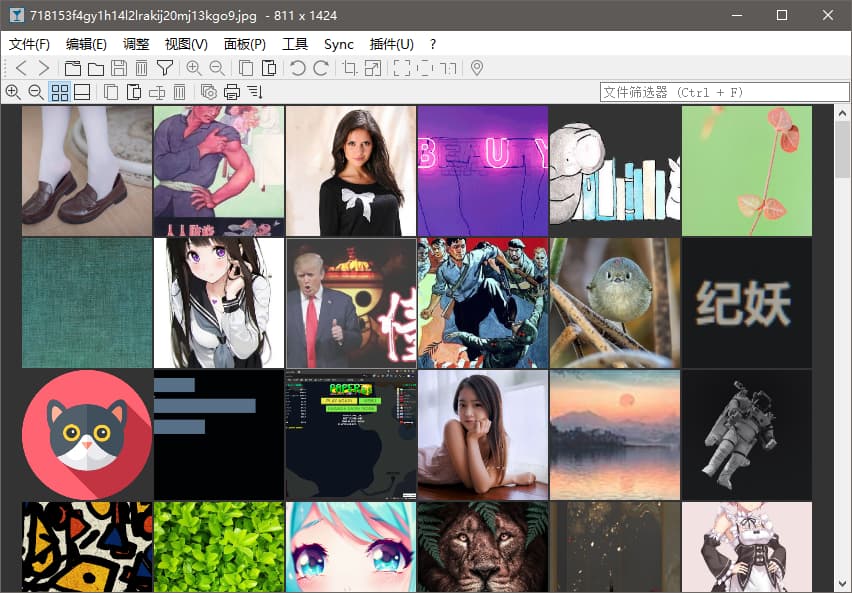Toggle the fullscreen frame icon
The image size is (852, 593).
402,68
